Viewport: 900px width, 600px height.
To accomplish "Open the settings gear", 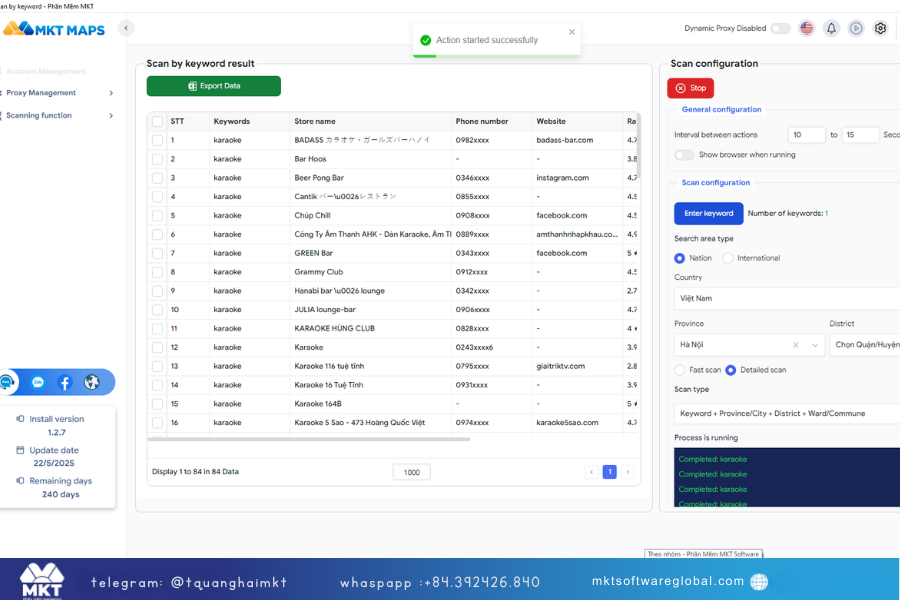I will coord(880,28).
